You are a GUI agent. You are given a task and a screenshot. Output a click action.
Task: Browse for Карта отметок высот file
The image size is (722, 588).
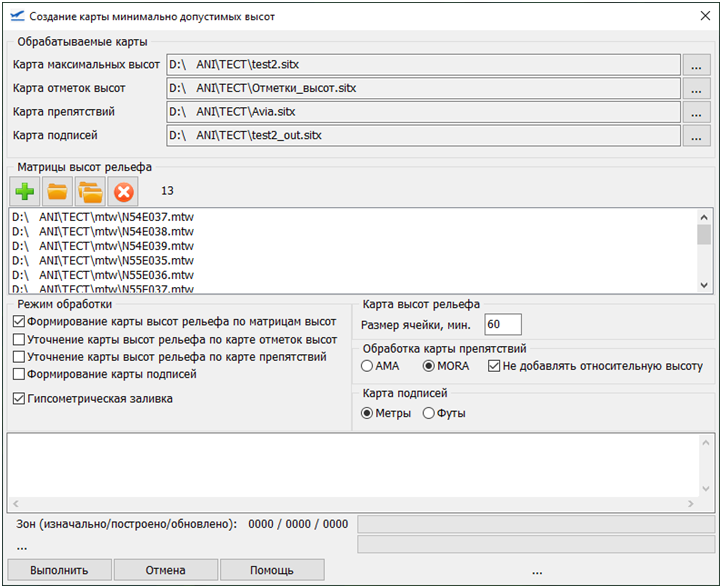click(x=696, y=88)
